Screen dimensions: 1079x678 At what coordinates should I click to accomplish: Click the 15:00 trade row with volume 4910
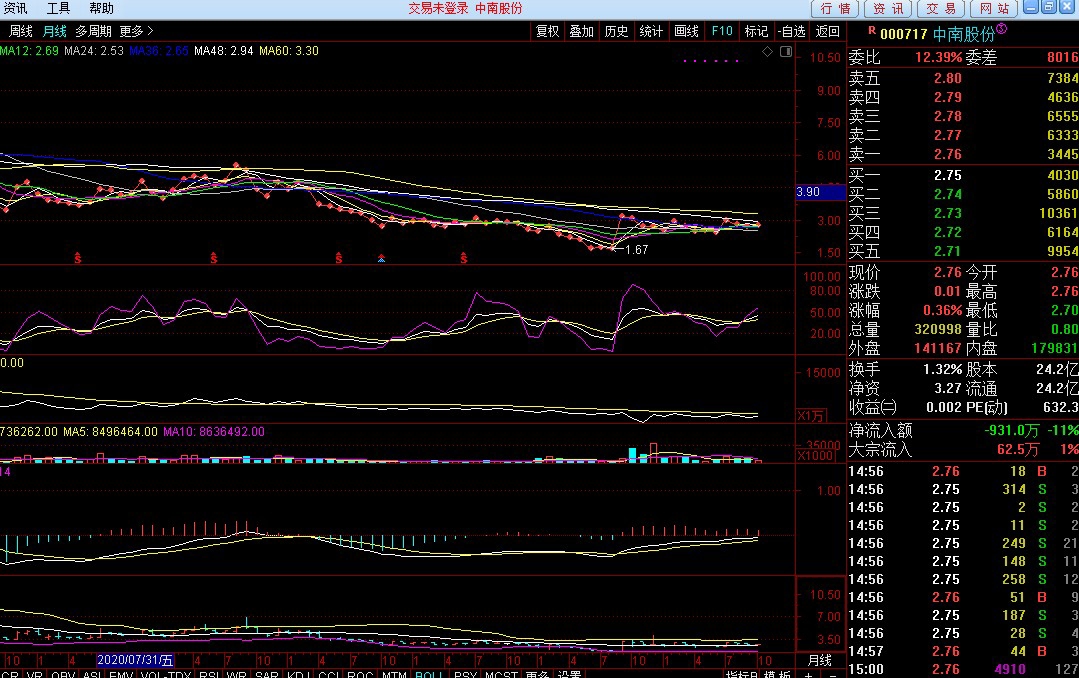pyautogui.click(x=963, y=669)
